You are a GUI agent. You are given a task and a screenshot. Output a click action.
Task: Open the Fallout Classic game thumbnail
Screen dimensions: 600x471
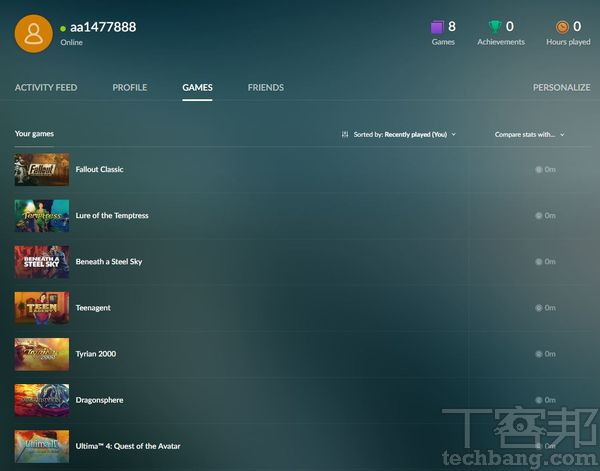pos(42,169)
